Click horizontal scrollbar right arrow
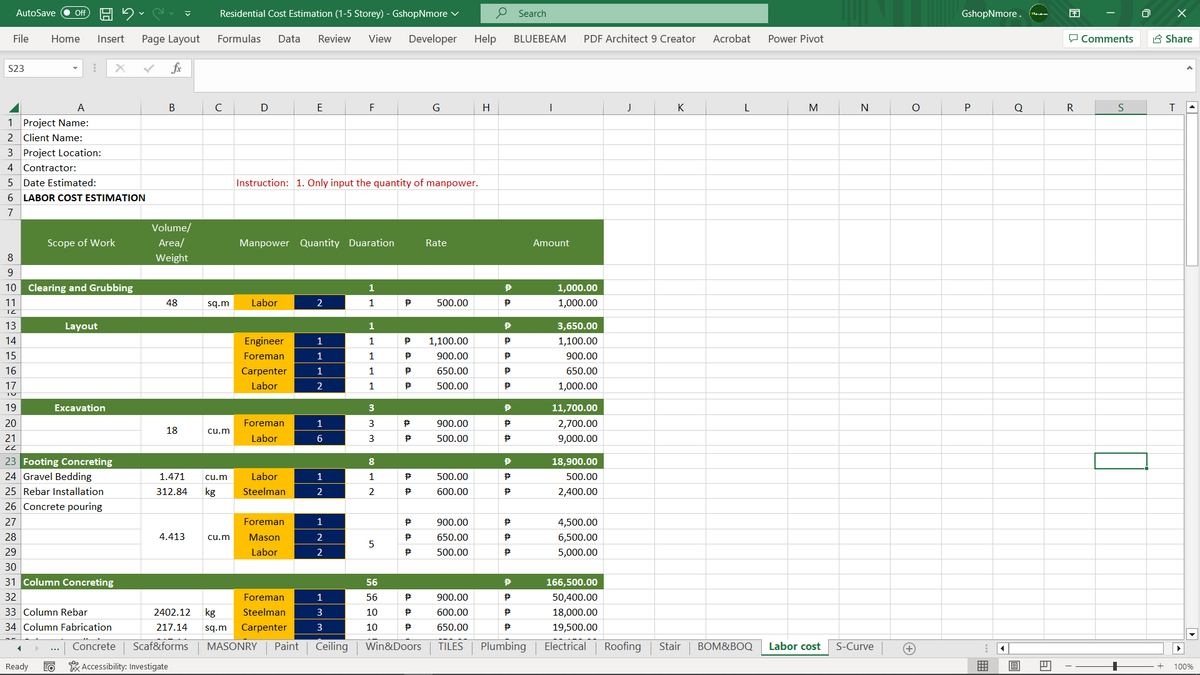The height and width of the screenshot is (675, 1200). click(x=1177, y=647)
